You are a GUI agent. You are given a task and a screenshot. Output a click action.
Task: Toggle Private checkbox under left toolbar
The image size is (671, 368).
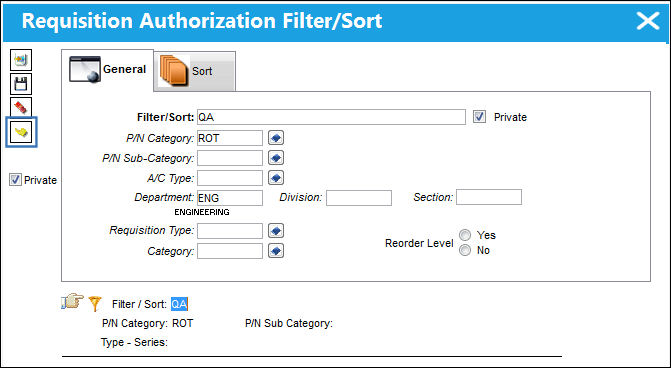coord(15,180)
